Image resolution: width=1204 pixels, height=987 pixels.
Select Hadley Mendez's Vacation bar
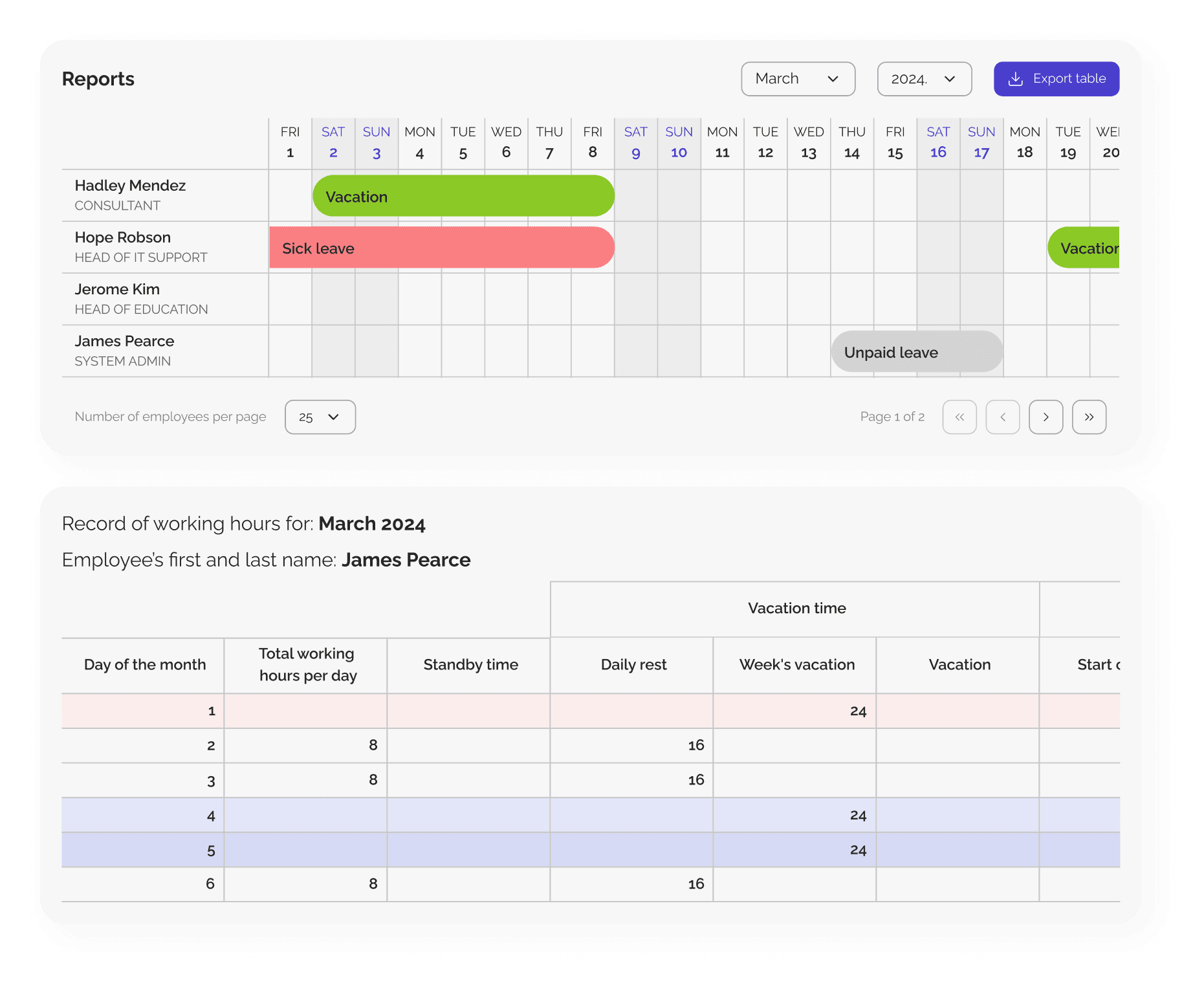click(x=463, y=196)
